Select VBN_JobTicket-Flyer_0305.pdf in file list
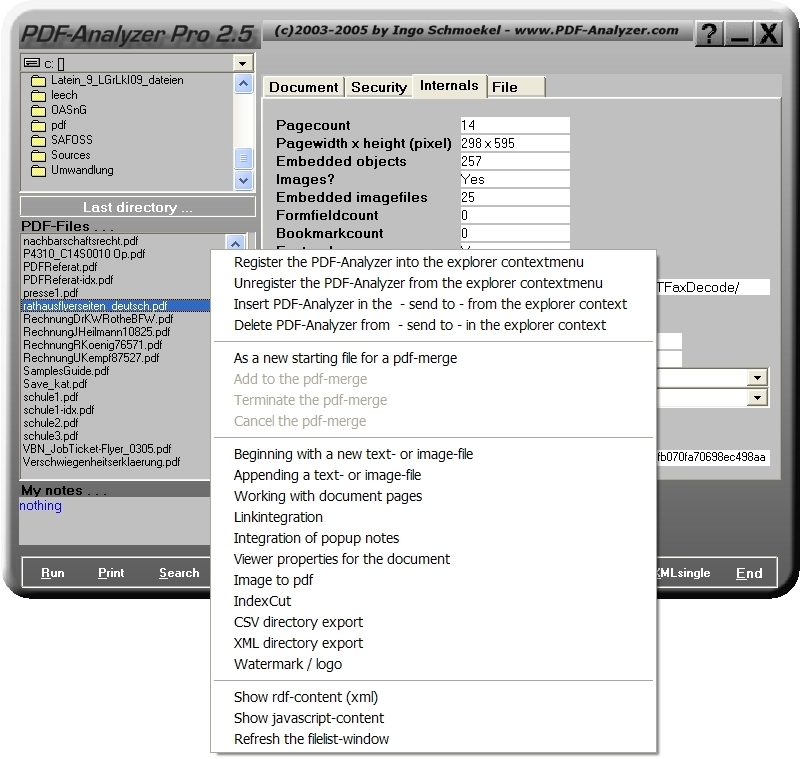Image resolution: width=801 pixels, height=759 pixels. (x=97, y=449)
